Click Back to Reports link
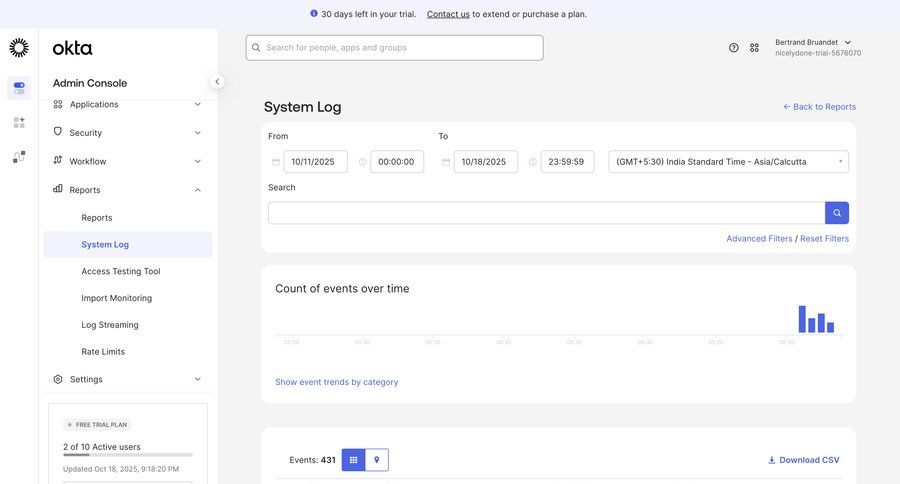The image size is (900, 484). (x=819, y=107)
